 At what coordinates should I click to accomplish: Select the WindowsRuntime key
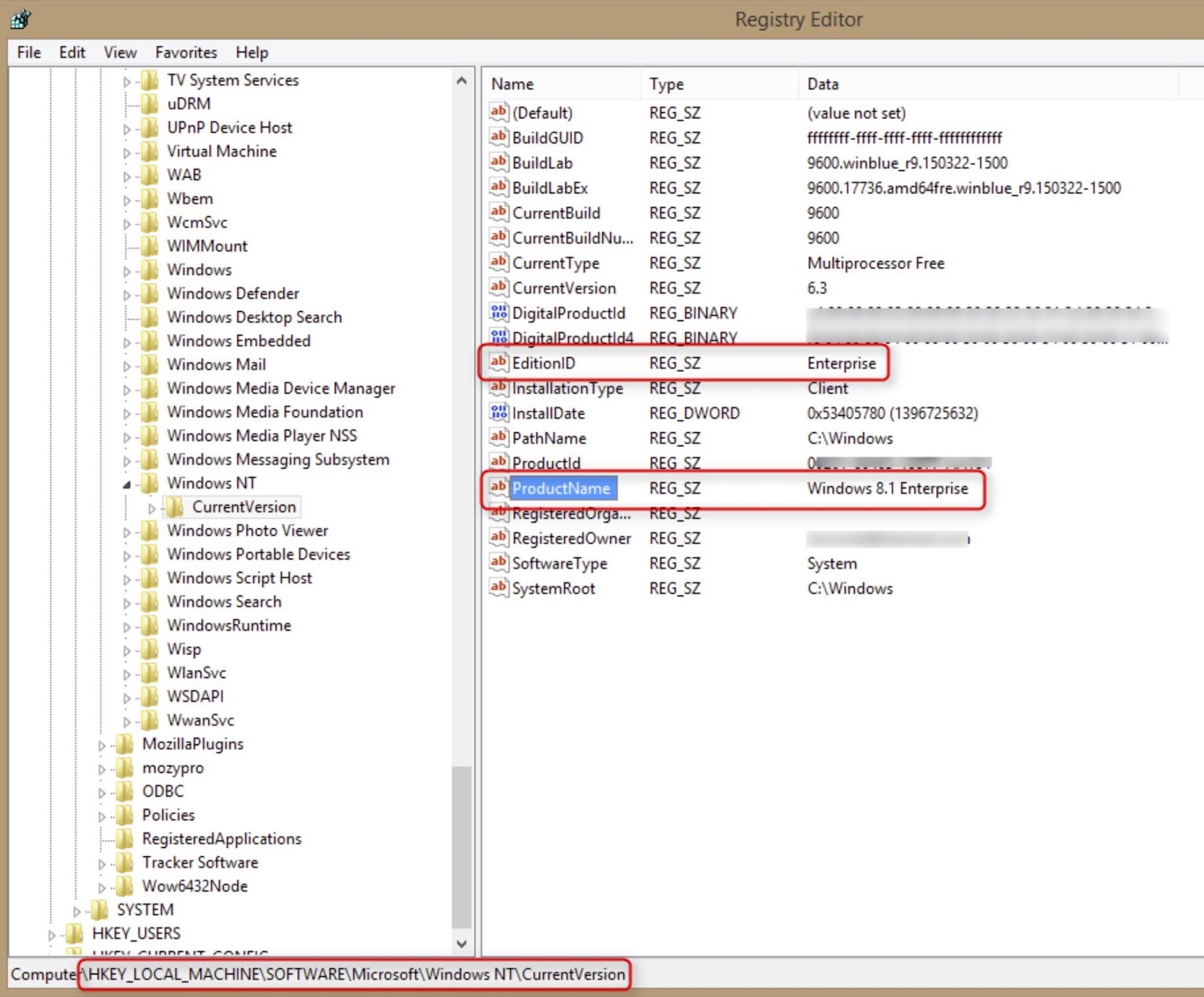pyautogui.click(x=229, y=625)
